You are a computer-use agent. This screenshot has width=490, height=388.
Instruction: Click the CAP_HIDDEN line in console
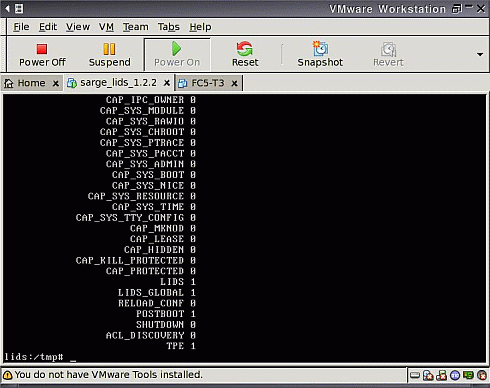[x=160, y=249]
